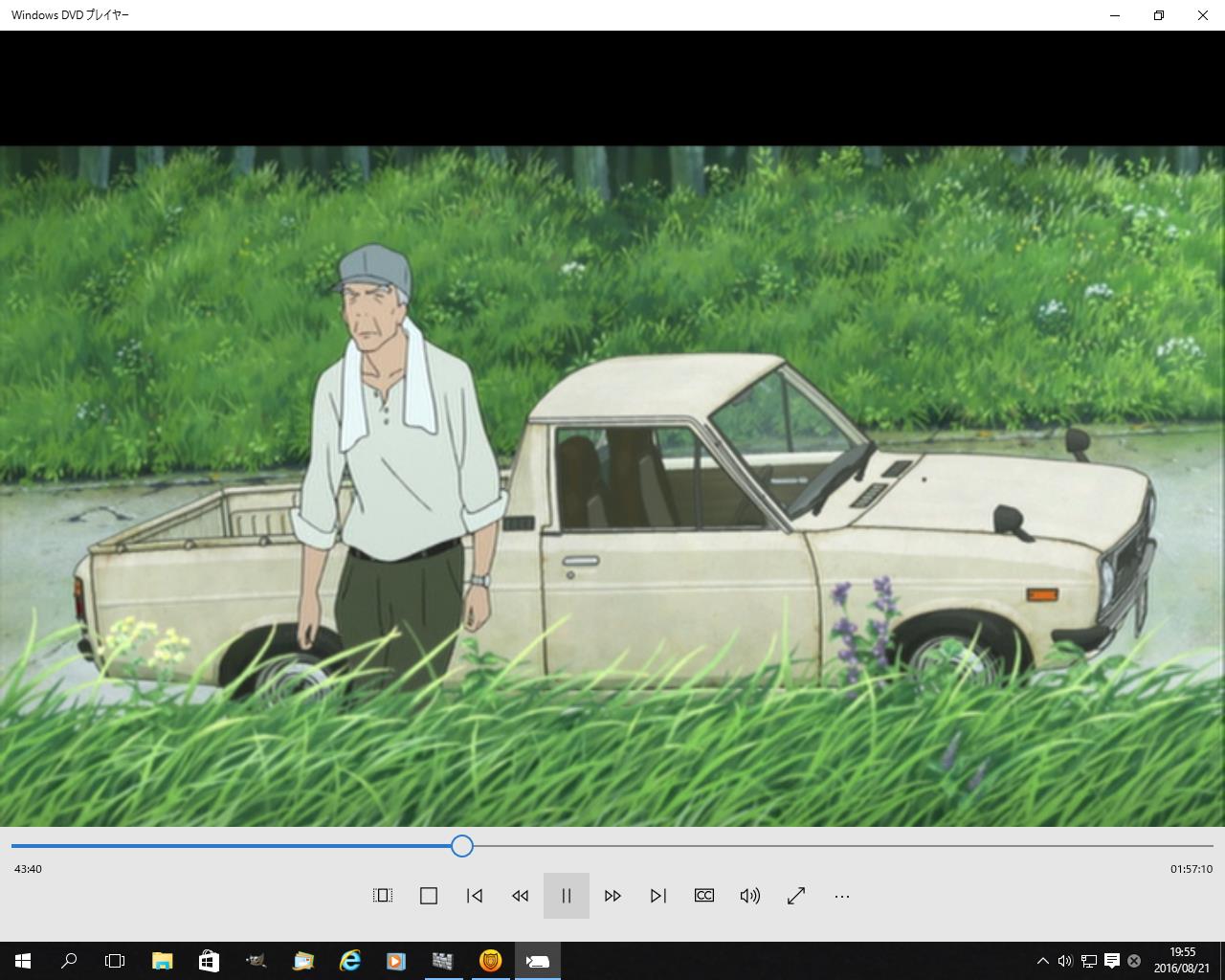The image size is (1225, 980).
Task: Open the network status tray icon
Action: click(x=1089, y=961)
